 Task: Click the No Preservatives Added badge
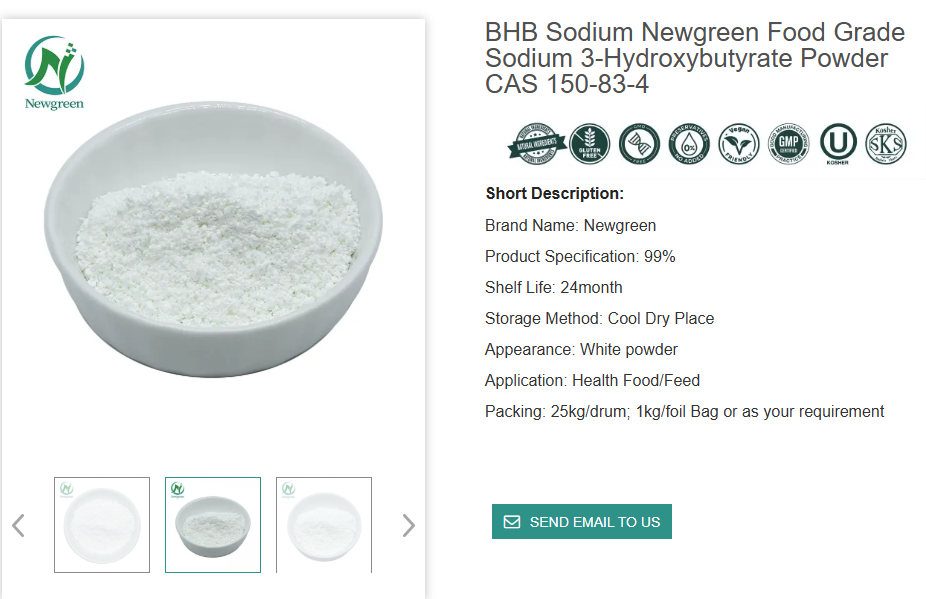point(690,145)
